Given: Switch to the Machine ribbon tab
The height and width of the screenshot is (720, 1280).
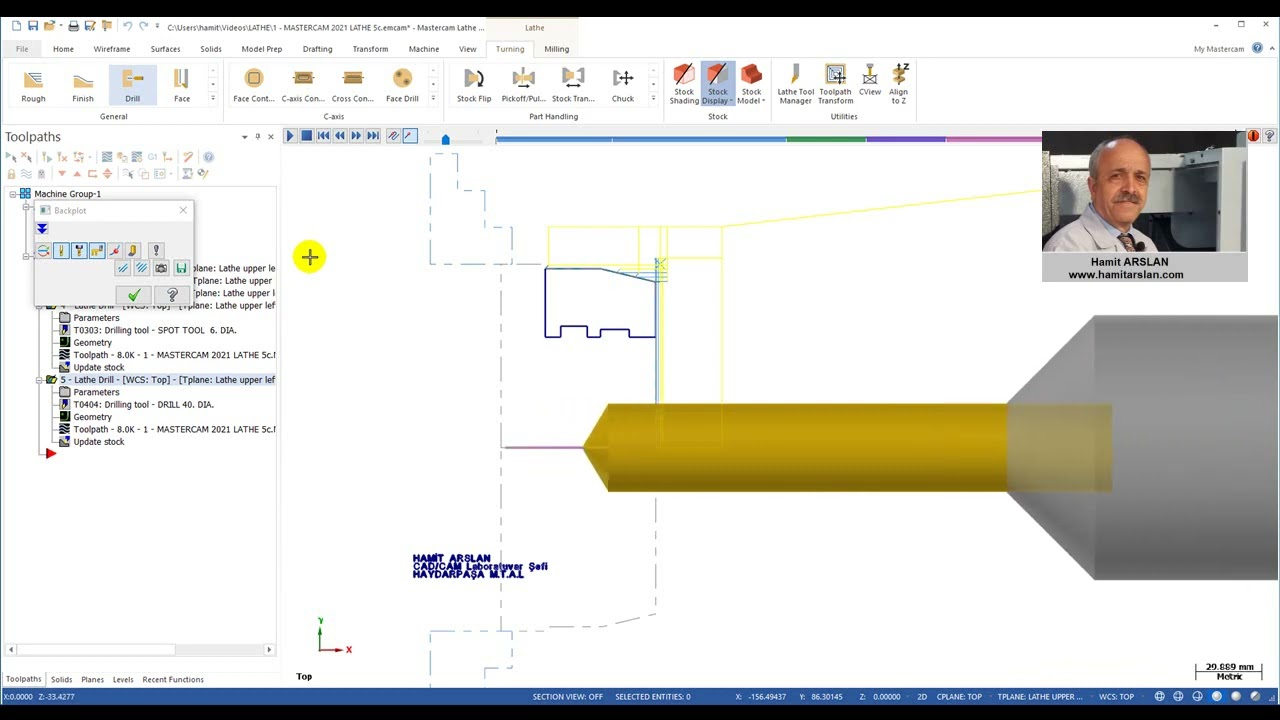Looking at the screenshot, I should pyautogui.click(x=424, y=49).
